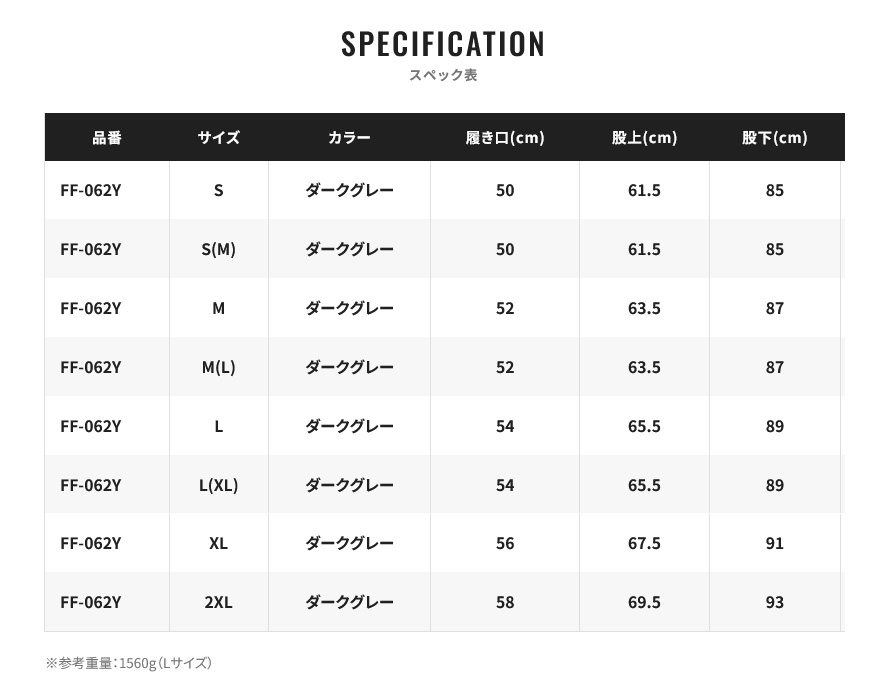Click the SPECIFICATION heading
This screenshot has height=692, width=874.
443,44
